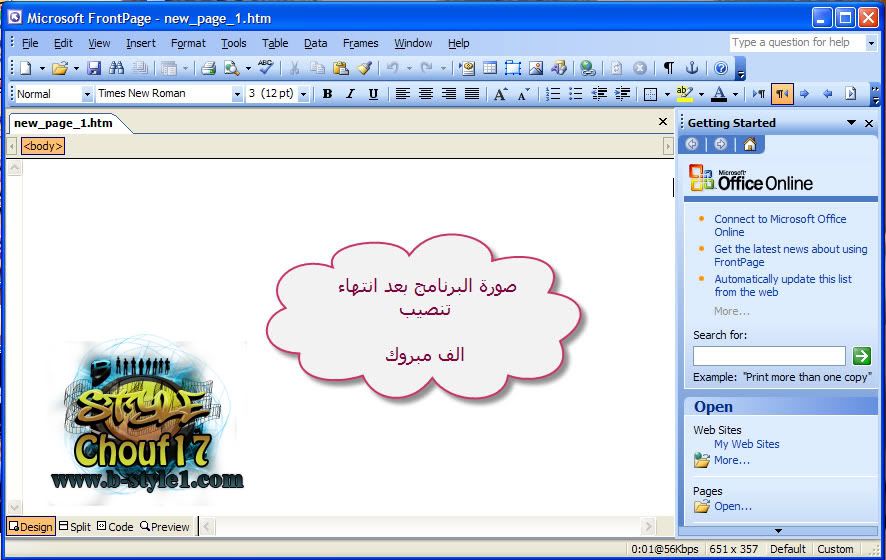Open the Insert menu

[141, 44]
